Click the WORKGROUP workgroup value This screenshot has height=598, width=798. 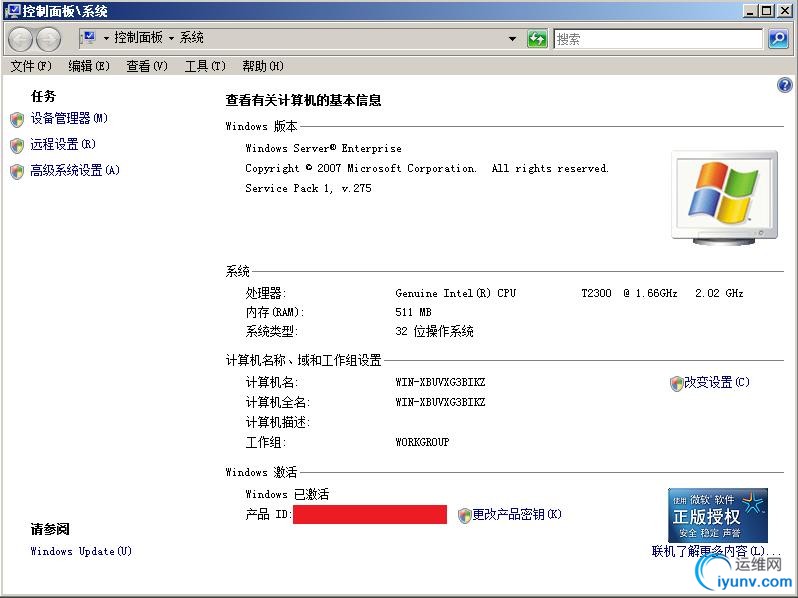422,442
